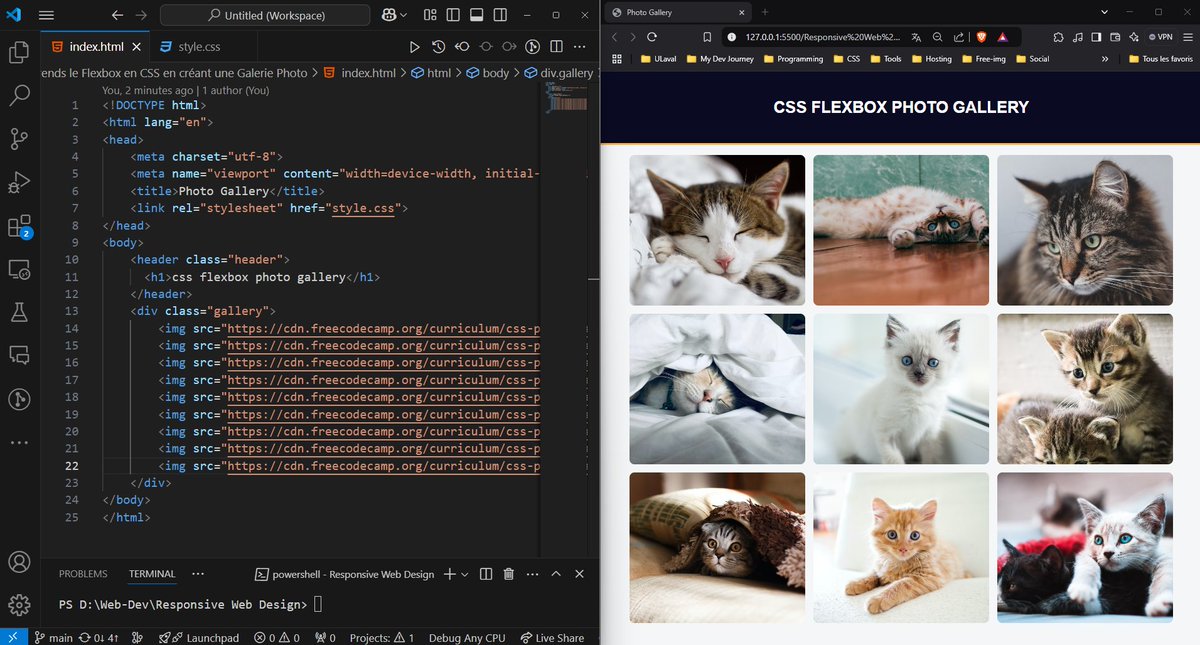Click Debug Any CPU in status bar
Viewport: 1200px width, 645px height.
467,637
